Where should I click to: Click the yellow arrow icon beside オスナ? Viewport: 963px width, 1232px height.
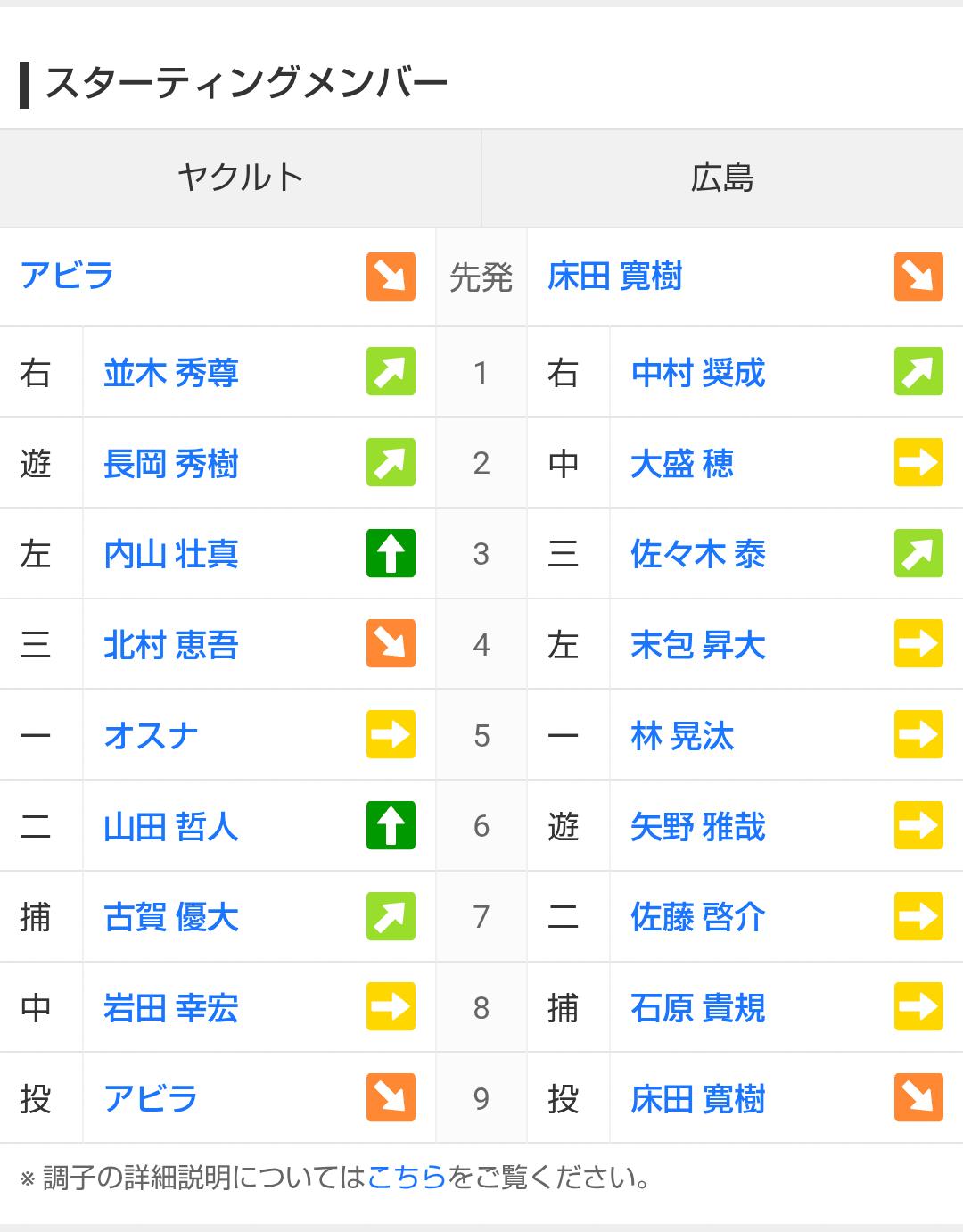coord(391,735)
